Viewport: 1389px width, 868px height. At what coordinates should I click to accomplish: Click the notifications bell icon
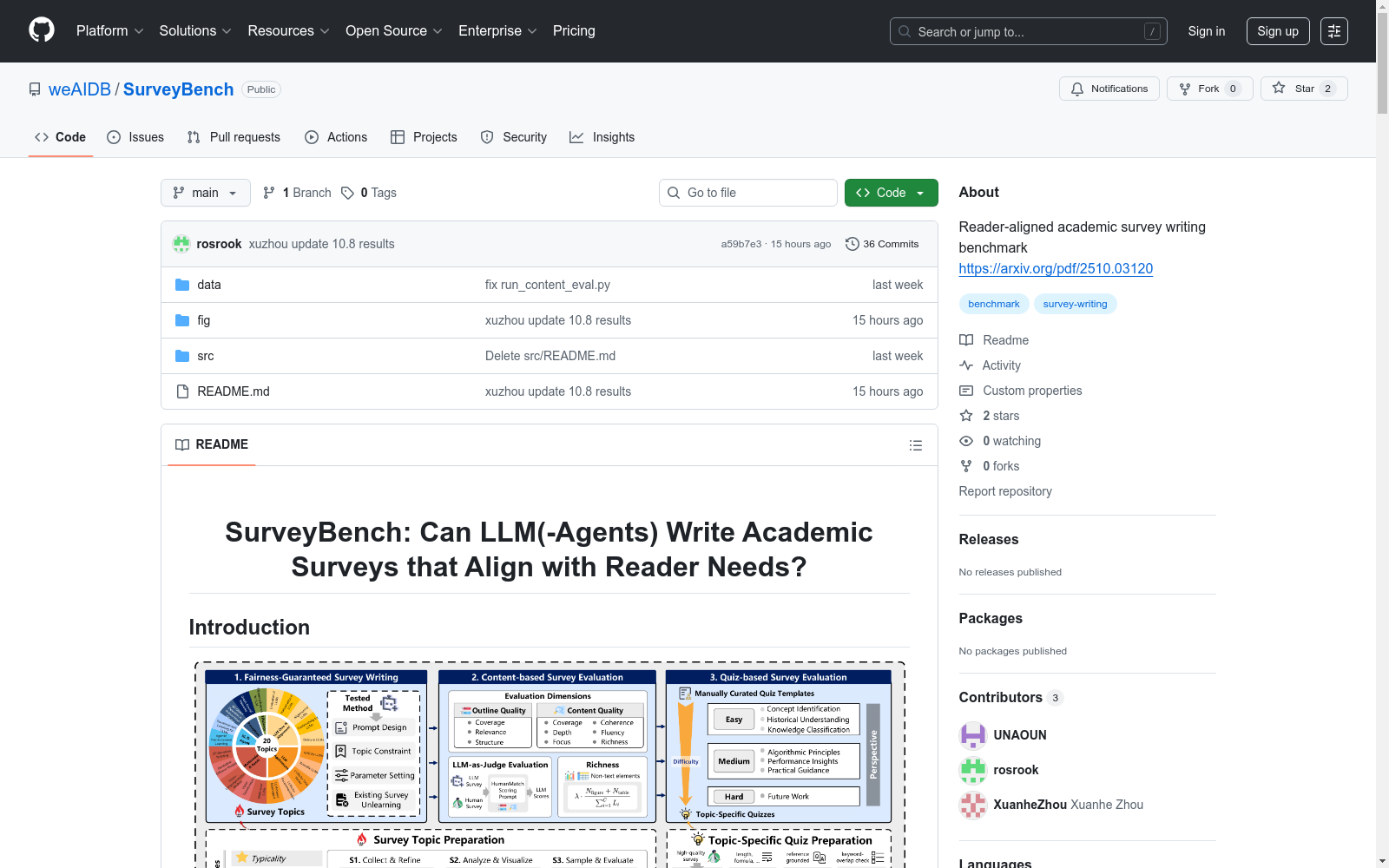pyautogui.click(x=1077, y=89)
